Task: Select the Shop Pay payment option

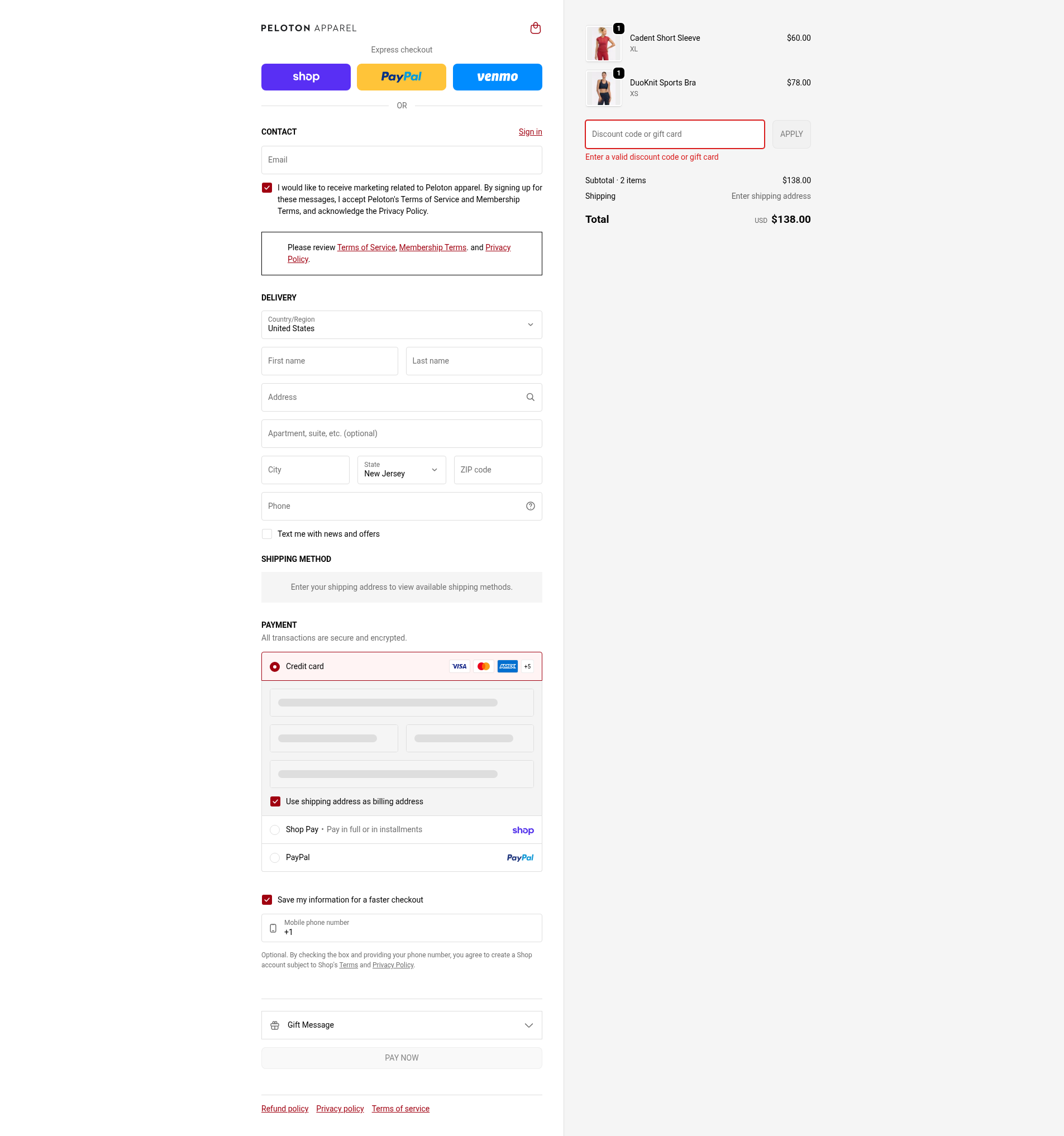Action: 401,830
